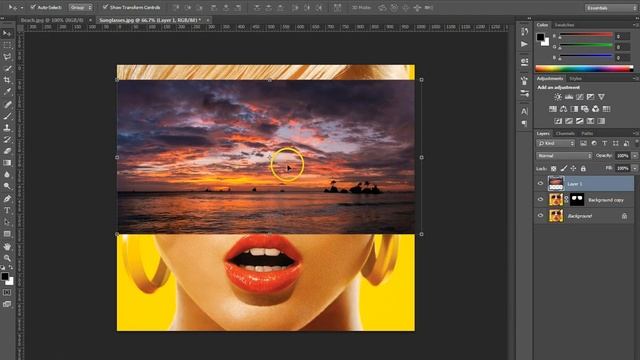
Task: Select the Rectangular Marquee tool
Action: tap(7, 45)
